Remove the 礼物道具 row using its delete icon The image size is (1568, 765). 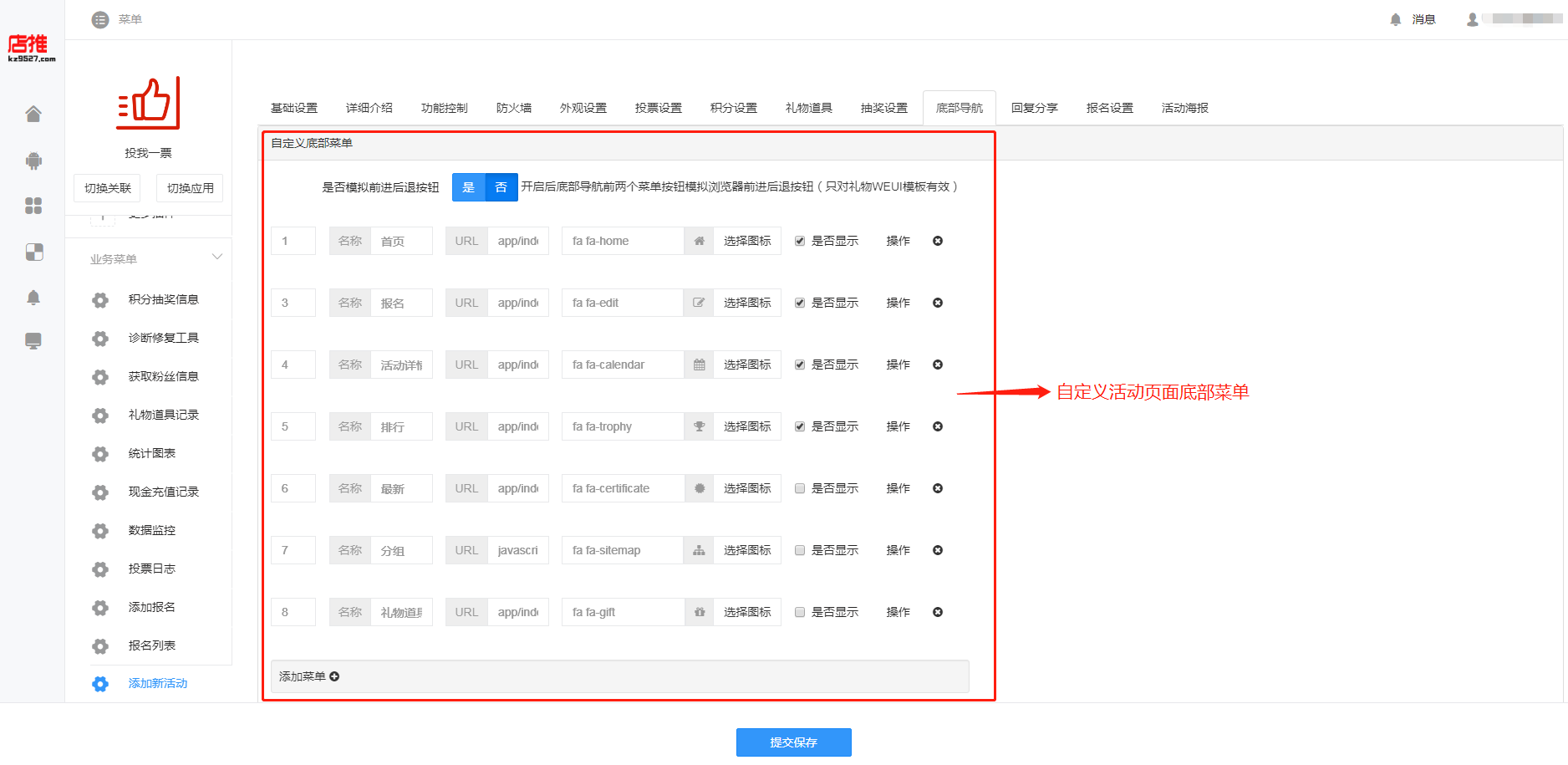click(938, 612)
